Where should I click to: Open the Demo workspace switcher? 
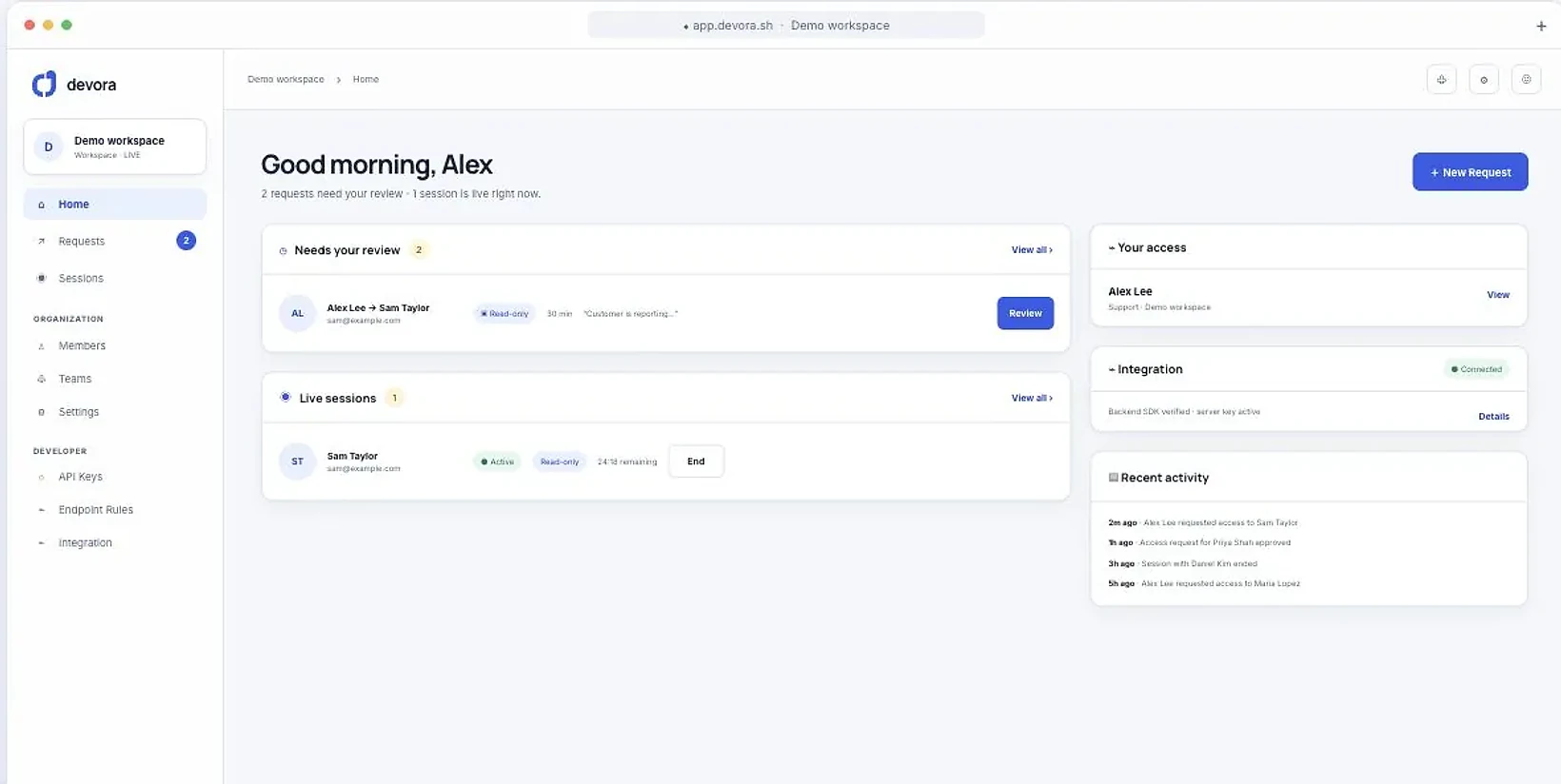tap(115, 147)
